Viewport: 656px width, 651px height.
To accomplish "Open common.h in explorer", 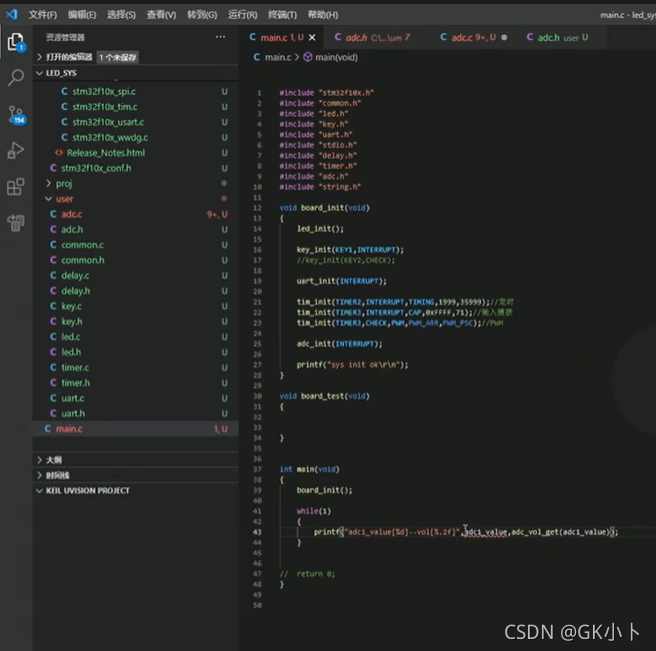I will click(x=136, y=260).
